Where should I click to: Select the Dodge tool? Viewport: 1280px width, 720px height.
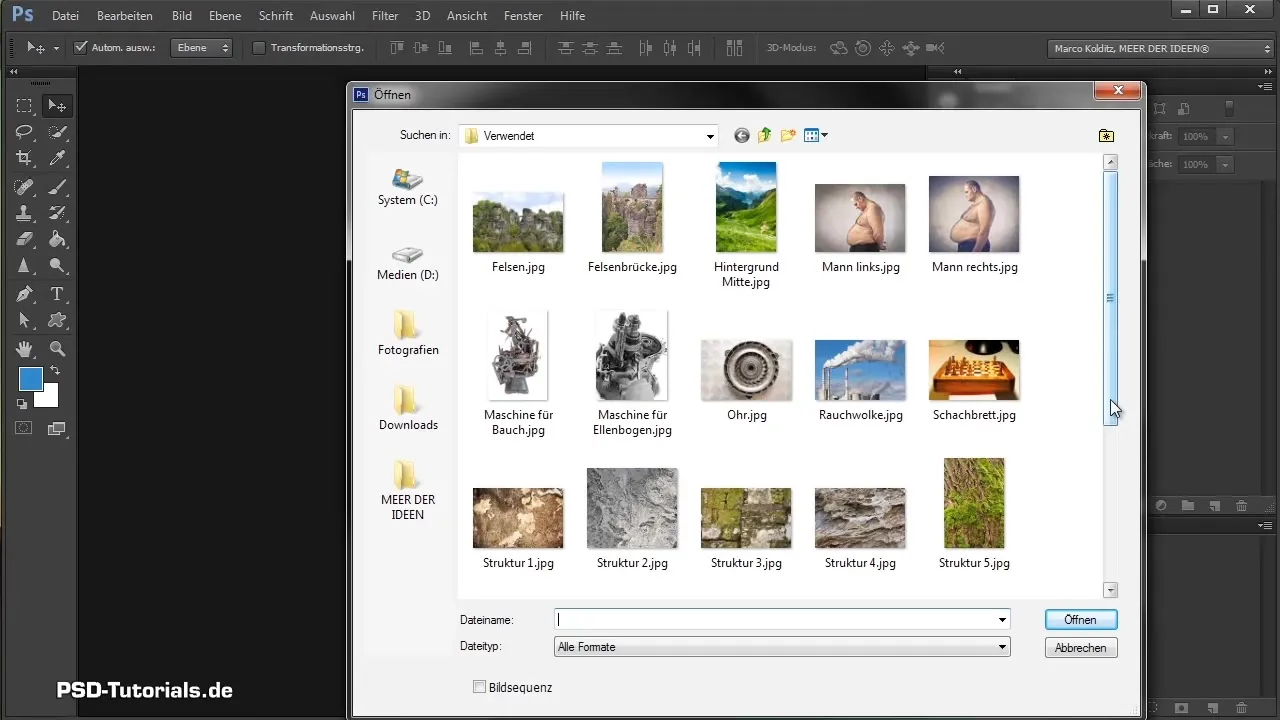tap(58, 266)
